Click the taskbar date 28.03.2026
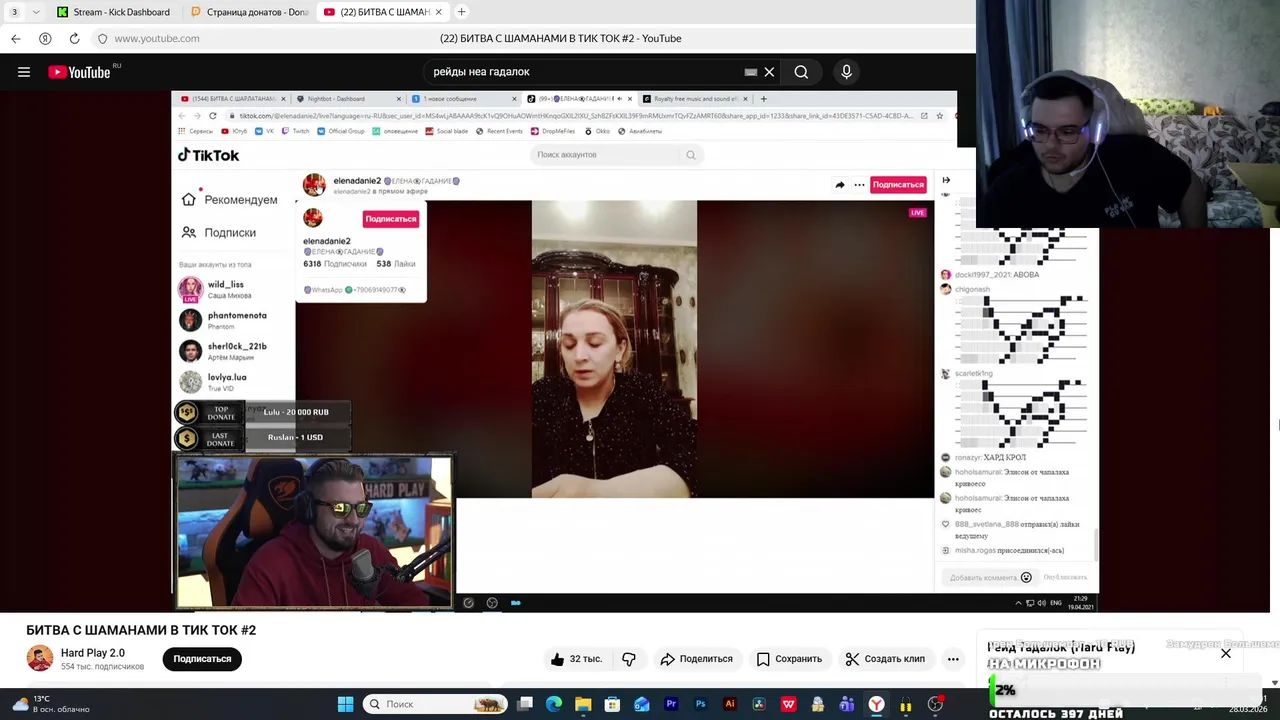The height and width of the screenshot is (720, 1280). (x=1248, y=710)
